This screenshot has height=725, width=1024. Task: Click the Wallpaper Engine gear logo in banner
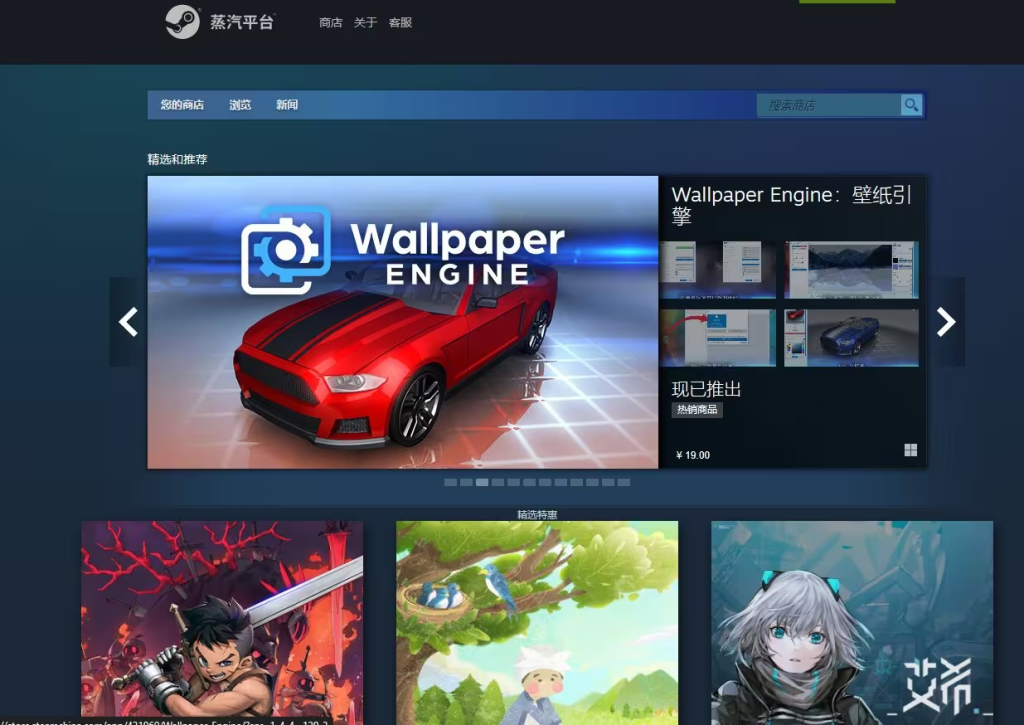[285, 250]
